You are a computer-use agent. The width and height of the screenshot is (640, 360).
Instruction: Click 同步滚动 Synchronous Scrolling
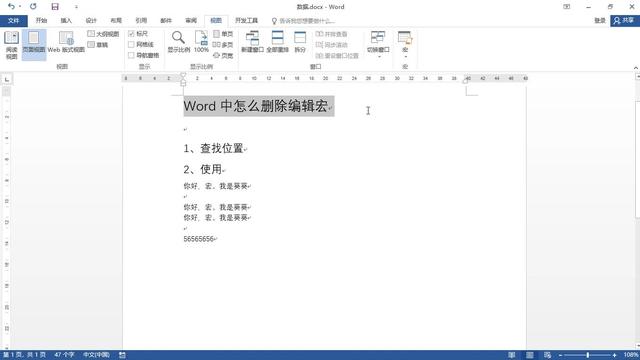click(331, 44)
